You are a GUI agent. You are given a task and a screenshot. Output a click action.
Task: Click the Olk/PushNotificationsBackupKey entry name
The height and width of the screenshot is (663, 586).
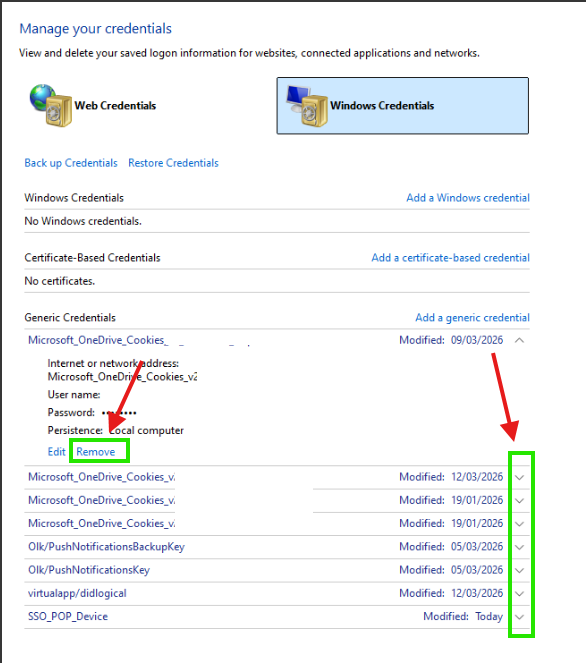click(107, 547)
